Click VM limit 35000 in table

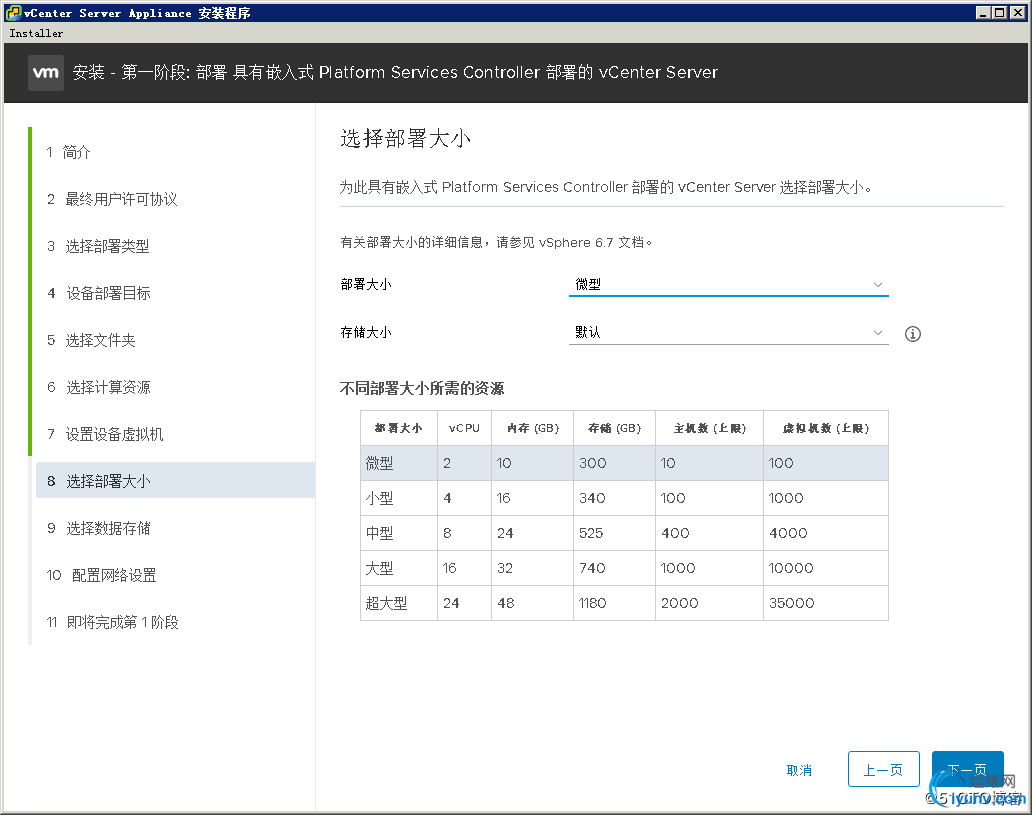(x=792, y=603)
